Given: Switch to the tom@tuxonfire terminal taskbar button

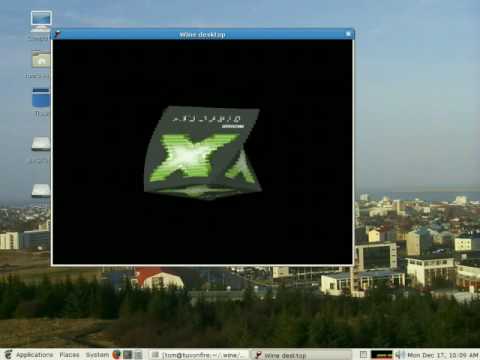Looking at the screenshot, I should [x=198, y=355].
